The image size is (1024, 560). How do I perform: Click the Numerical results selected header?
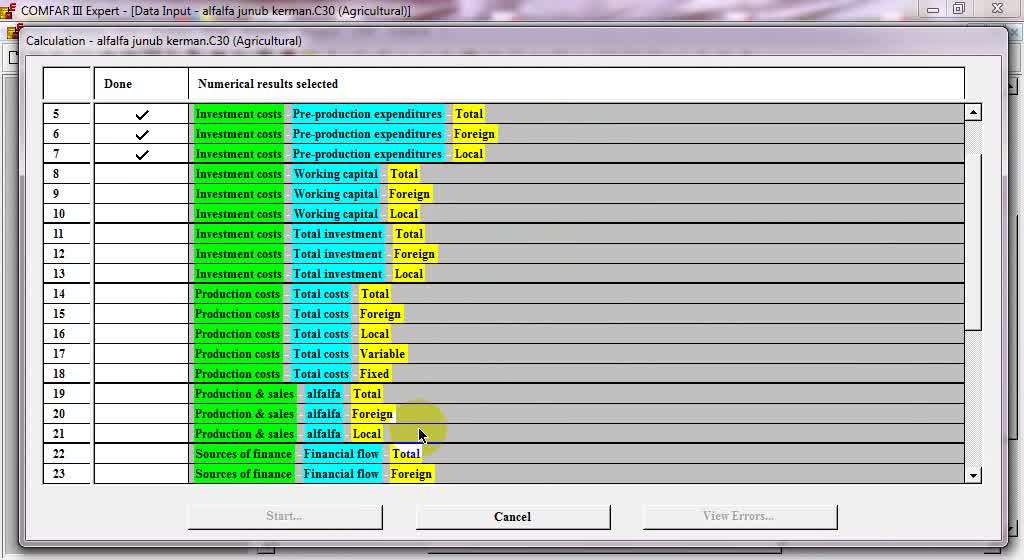click(x=268, y=84)
